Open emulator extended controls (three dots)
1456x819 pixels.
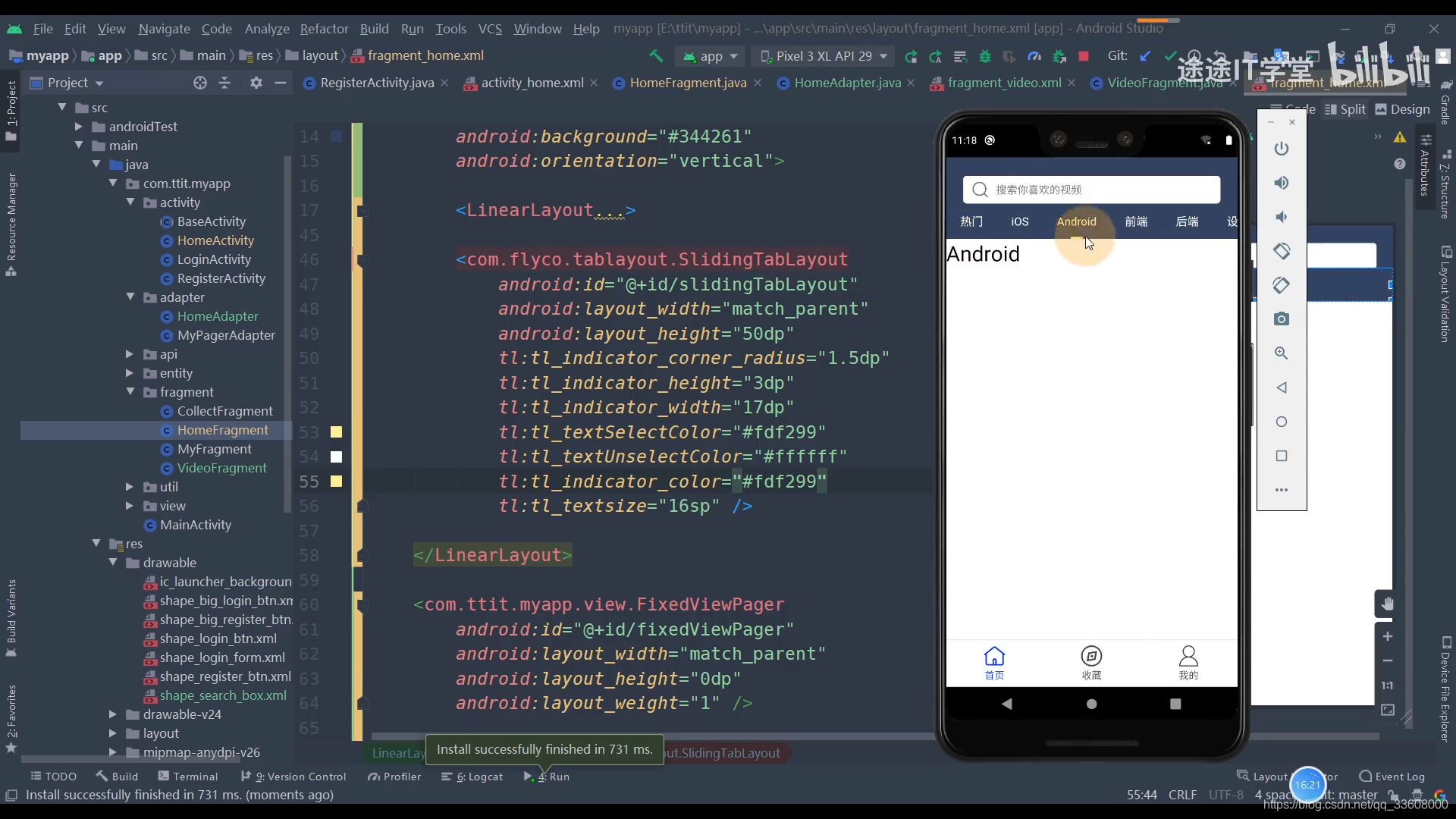pyautogui.click(x=1282, y=490)
